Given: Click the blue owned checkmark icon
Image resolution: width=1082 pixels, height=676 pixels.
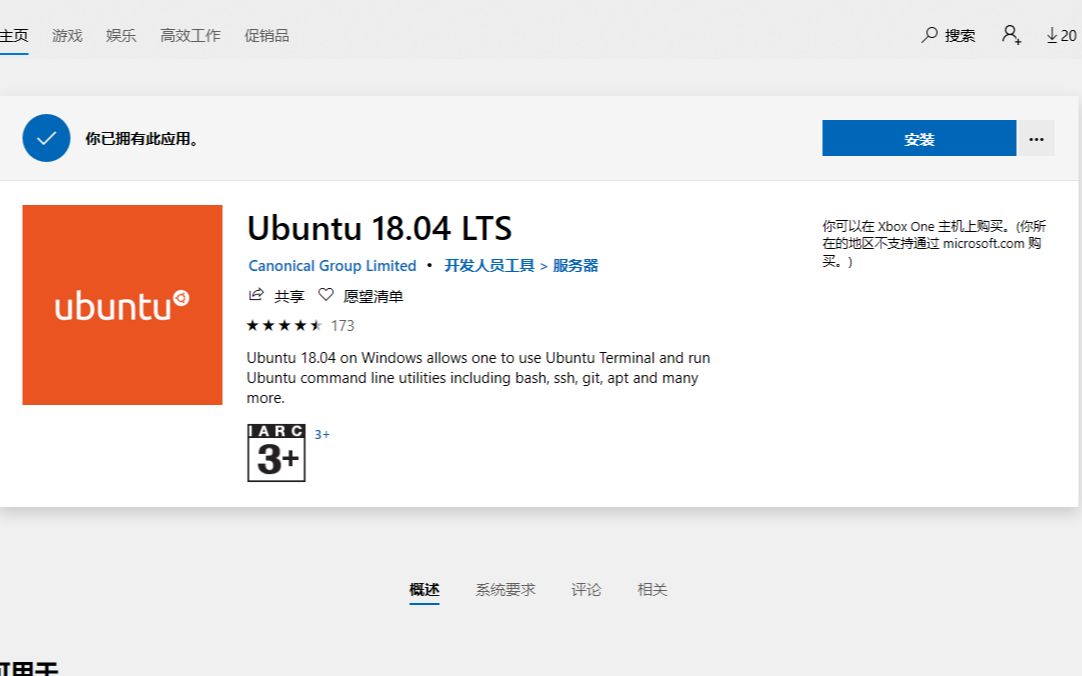Looking at the screenshot, I should point(46,138).
